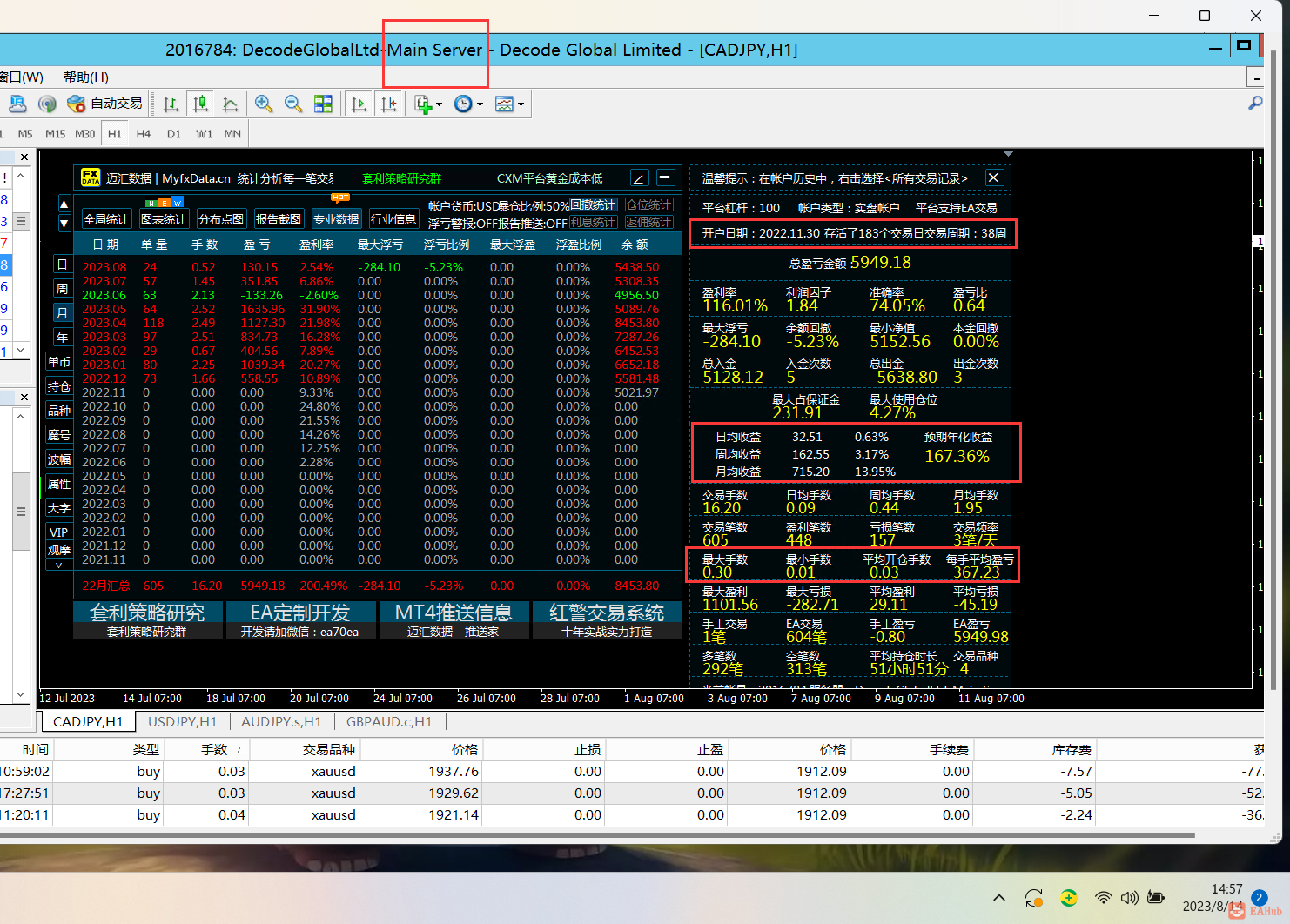The width and height of the screenshot is (1290, 924).
Task: Click the 图表统计 button
Action: [164, 219]
